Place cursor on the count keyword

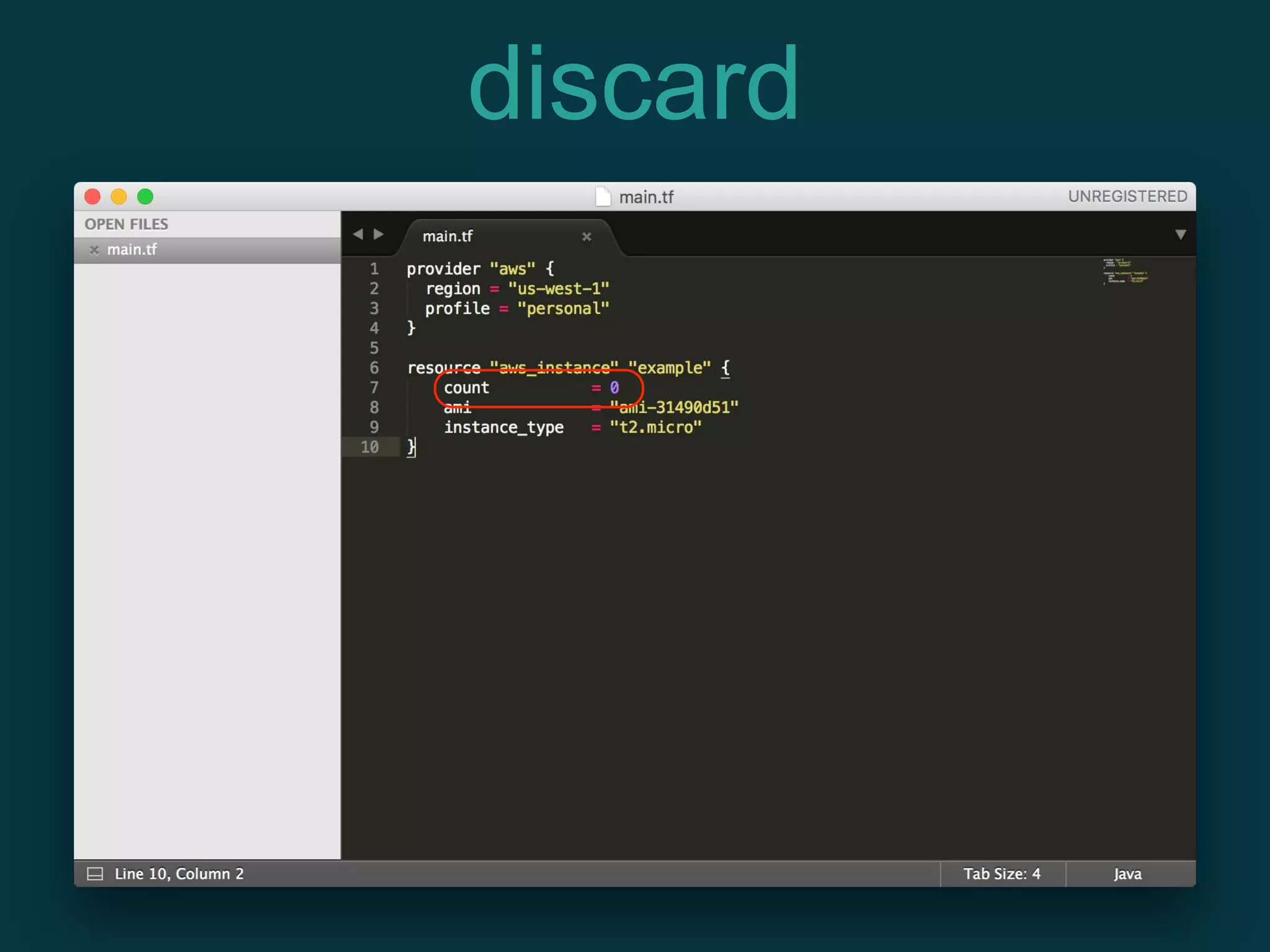(x=466, y=388)
